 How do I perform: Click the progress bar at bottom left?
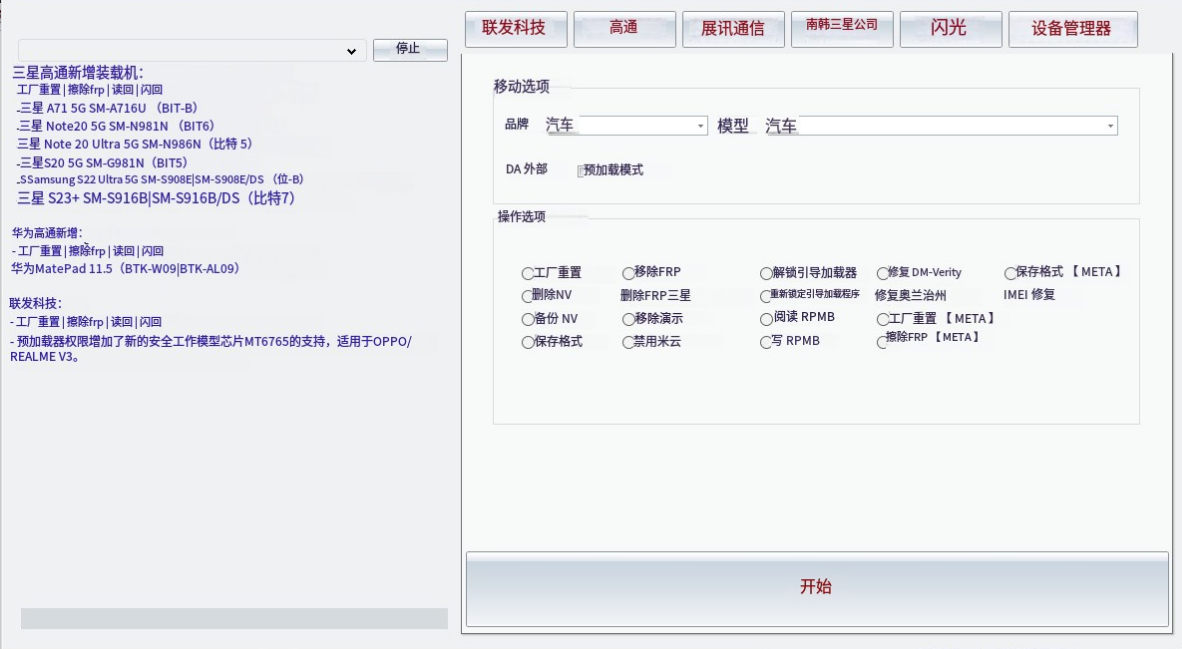[234, 618]
